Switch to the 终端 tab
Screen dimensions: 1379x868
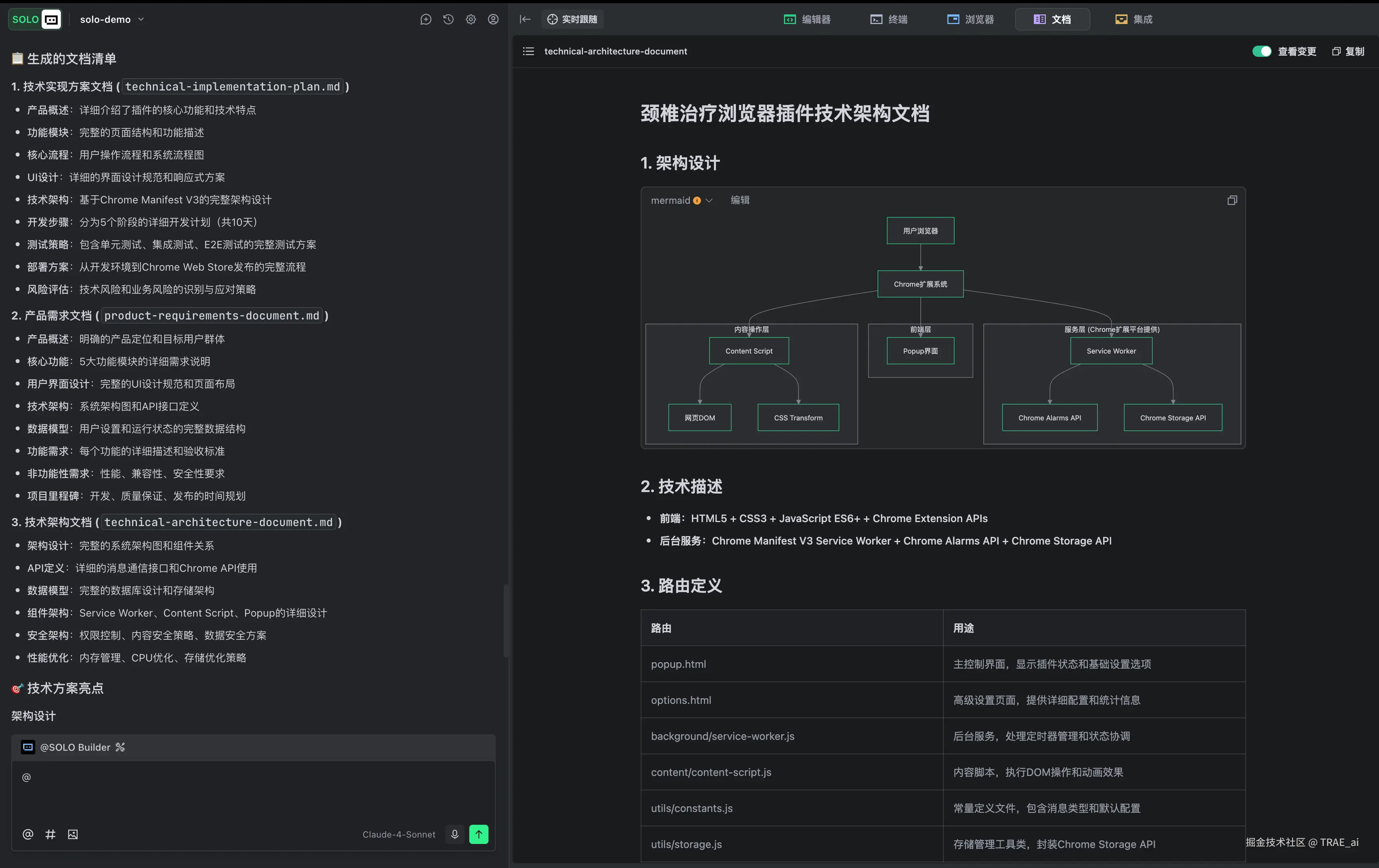[x=889, y=20]
